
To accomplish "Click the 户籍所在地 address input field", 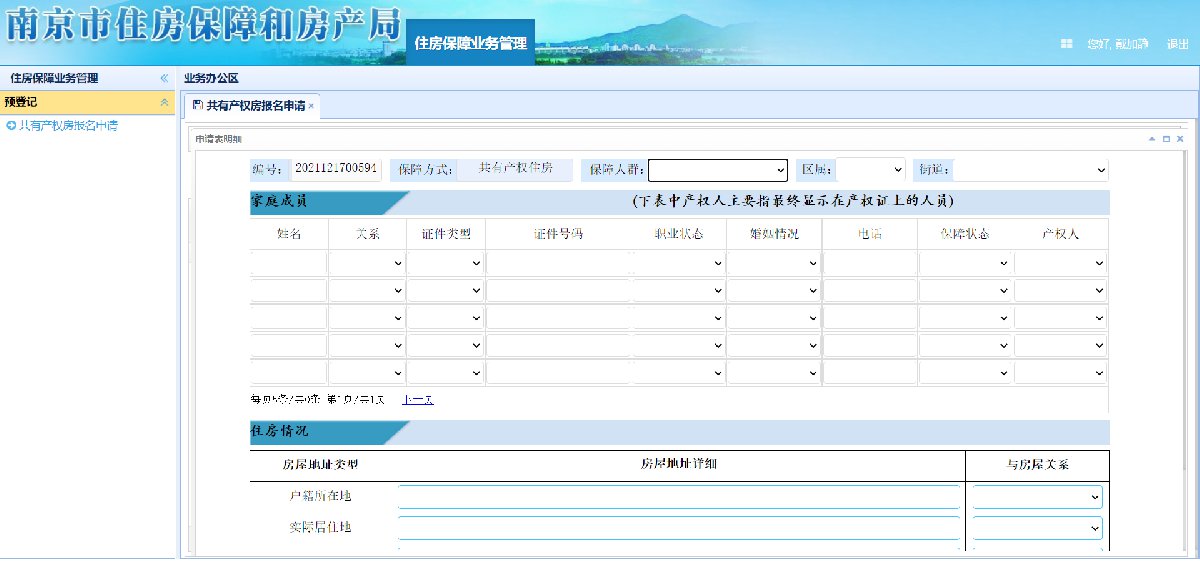I will pyautogui.click(x=678, y=497).
